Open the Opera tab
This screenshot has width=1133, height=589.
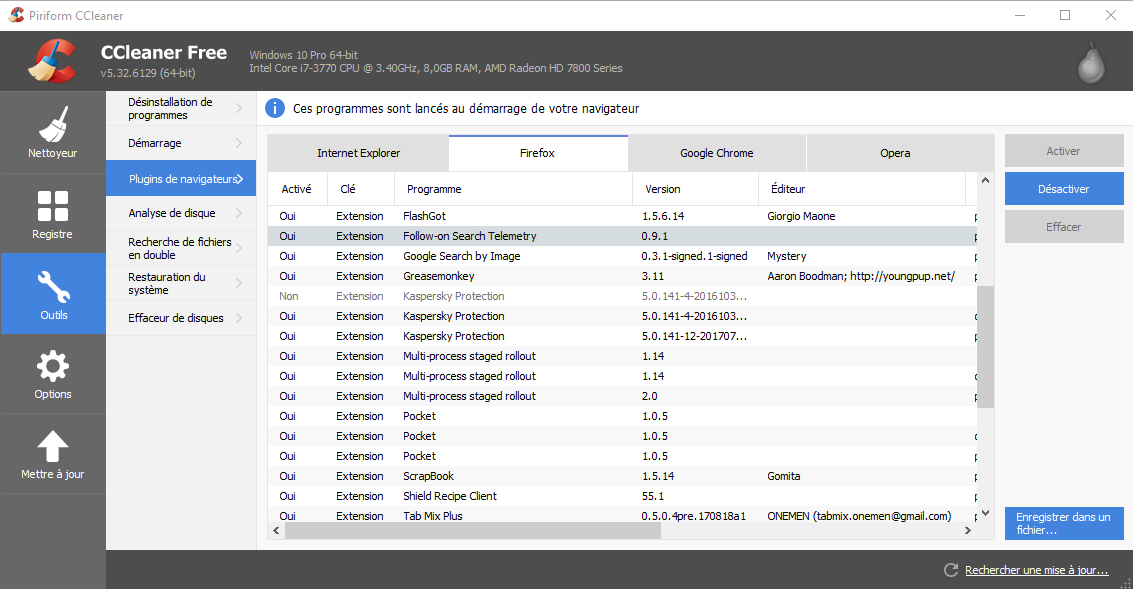(x=895, y=153)
